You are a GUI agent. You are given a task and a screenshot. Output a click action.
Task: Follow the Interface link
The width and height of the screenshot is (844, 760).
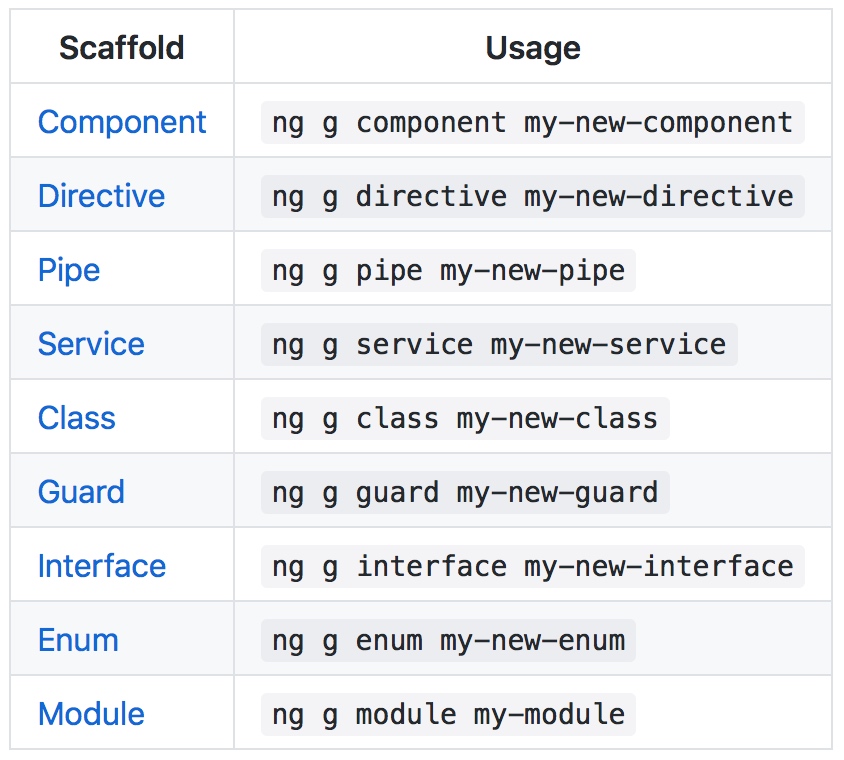click(x=102, y=566)
